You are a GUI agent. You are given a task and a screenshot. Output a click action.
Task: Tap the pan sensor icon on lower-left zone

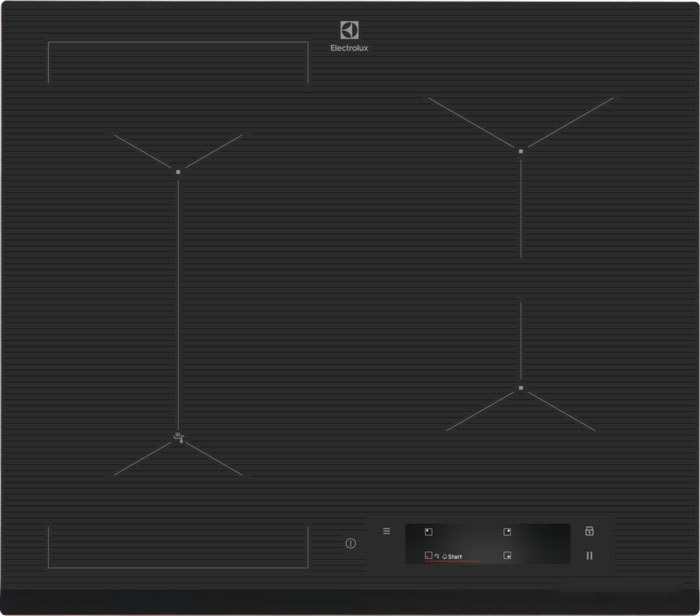[178, 436]
